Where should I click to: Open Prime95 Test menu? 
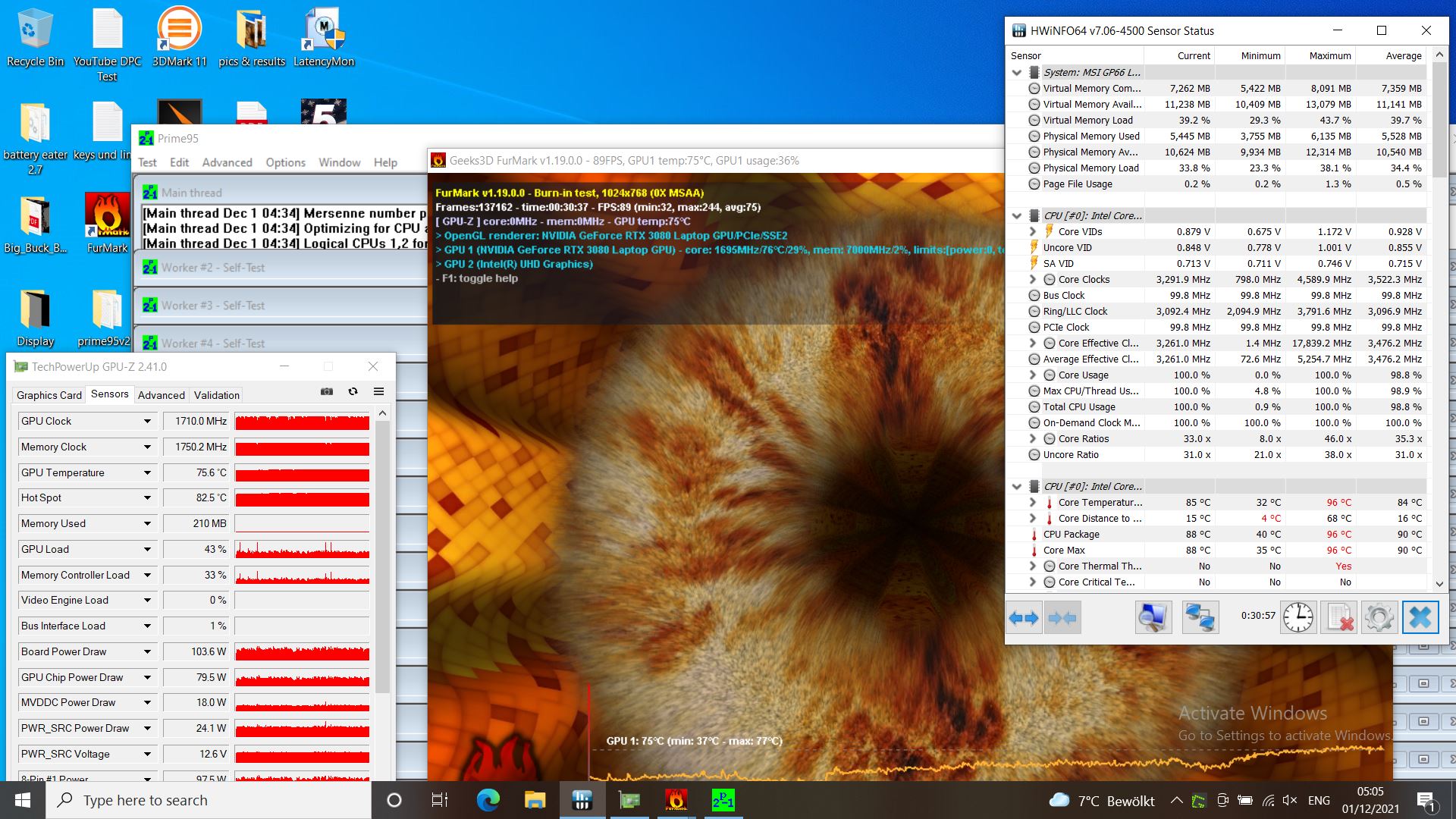click(x=147, y=162)
